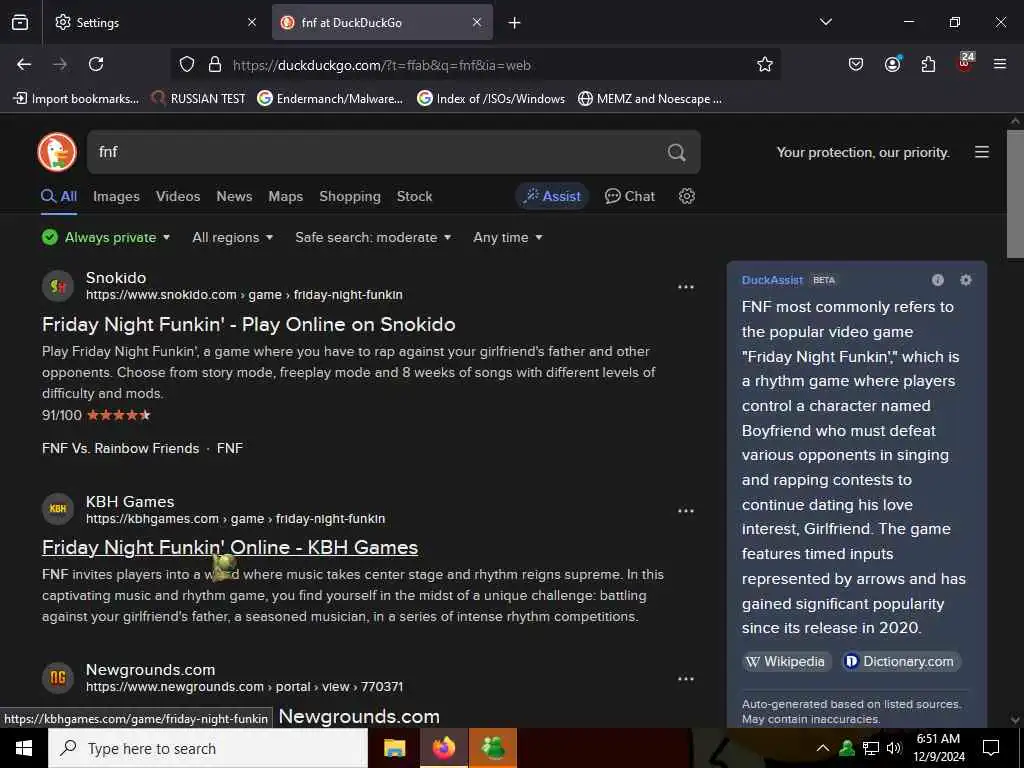Close the fnf at DuckDuckGo tab
This screenshot has width=1024, height=768.
point(477,22)
